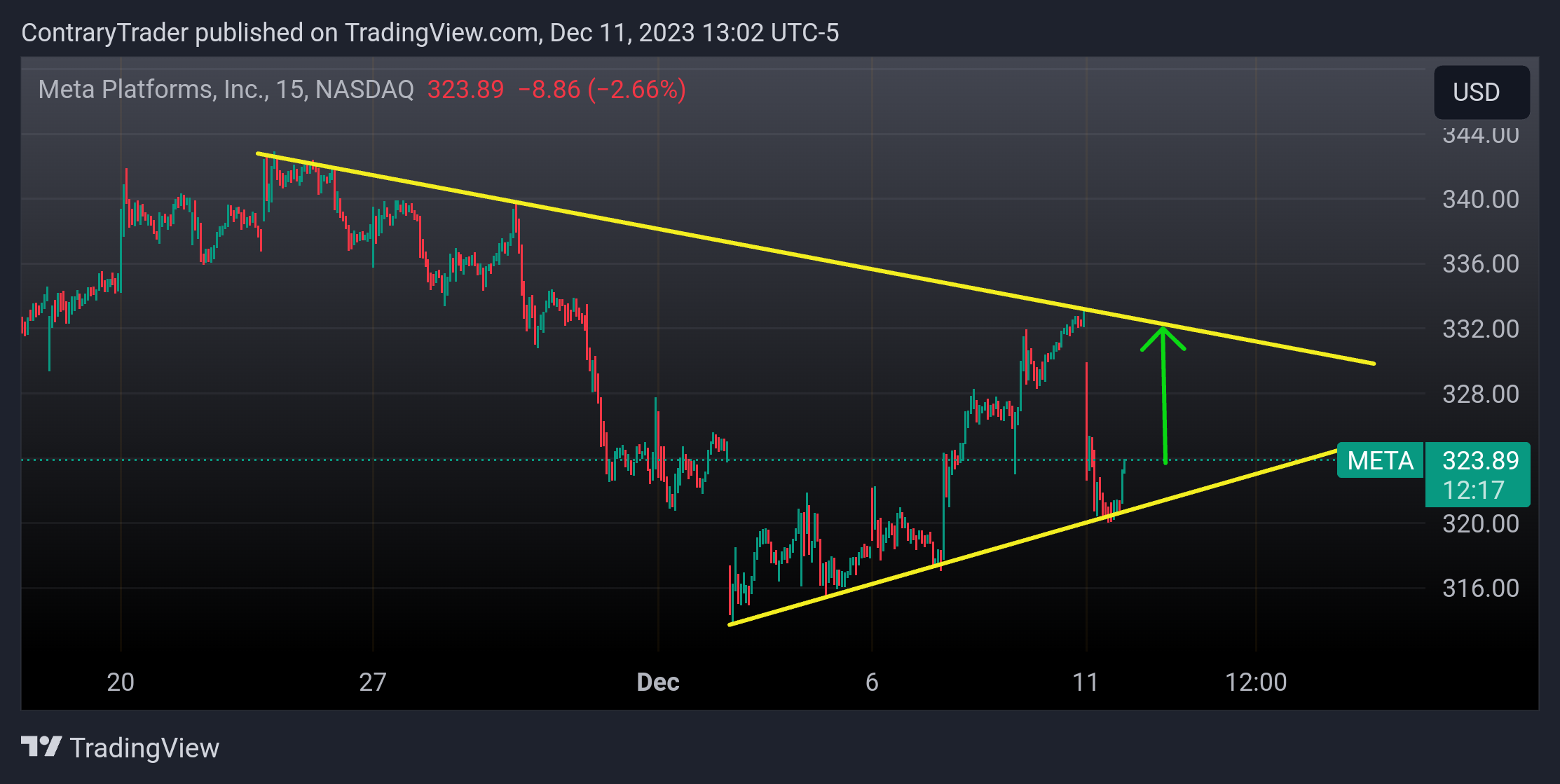Click the 323.89 current price label
Viewport: 1560px width, 784px height.
click(1480, 460)
